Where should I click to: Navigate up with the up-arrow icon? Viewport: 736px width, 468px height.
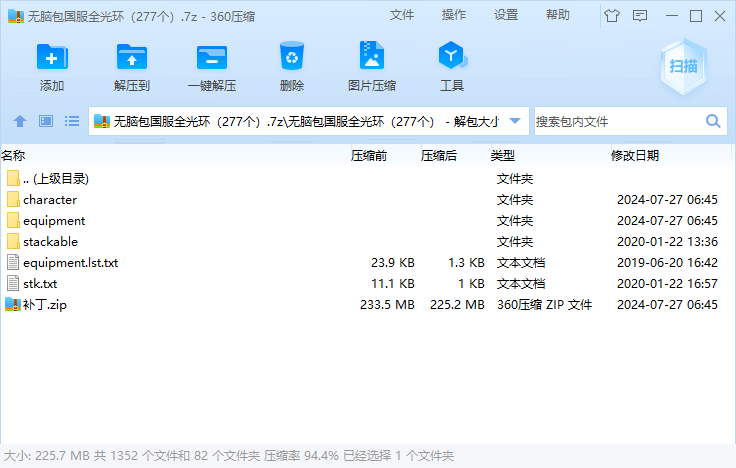tap(19, 121)
